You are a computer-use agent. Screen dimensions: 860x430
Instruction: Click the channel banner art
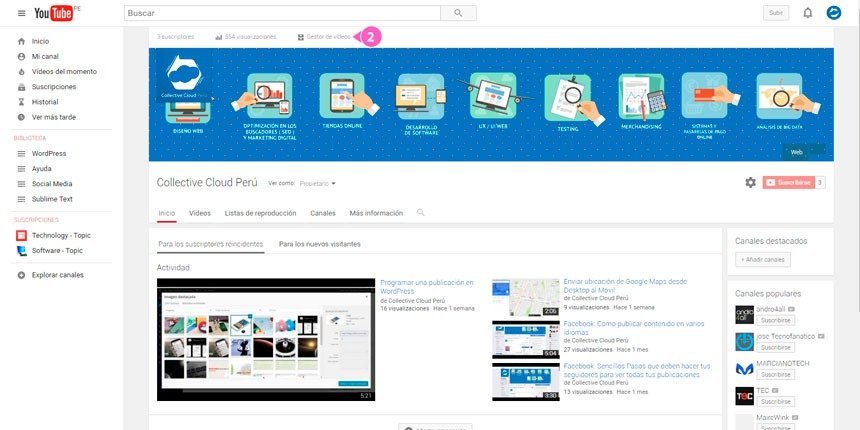click(491, 104)
